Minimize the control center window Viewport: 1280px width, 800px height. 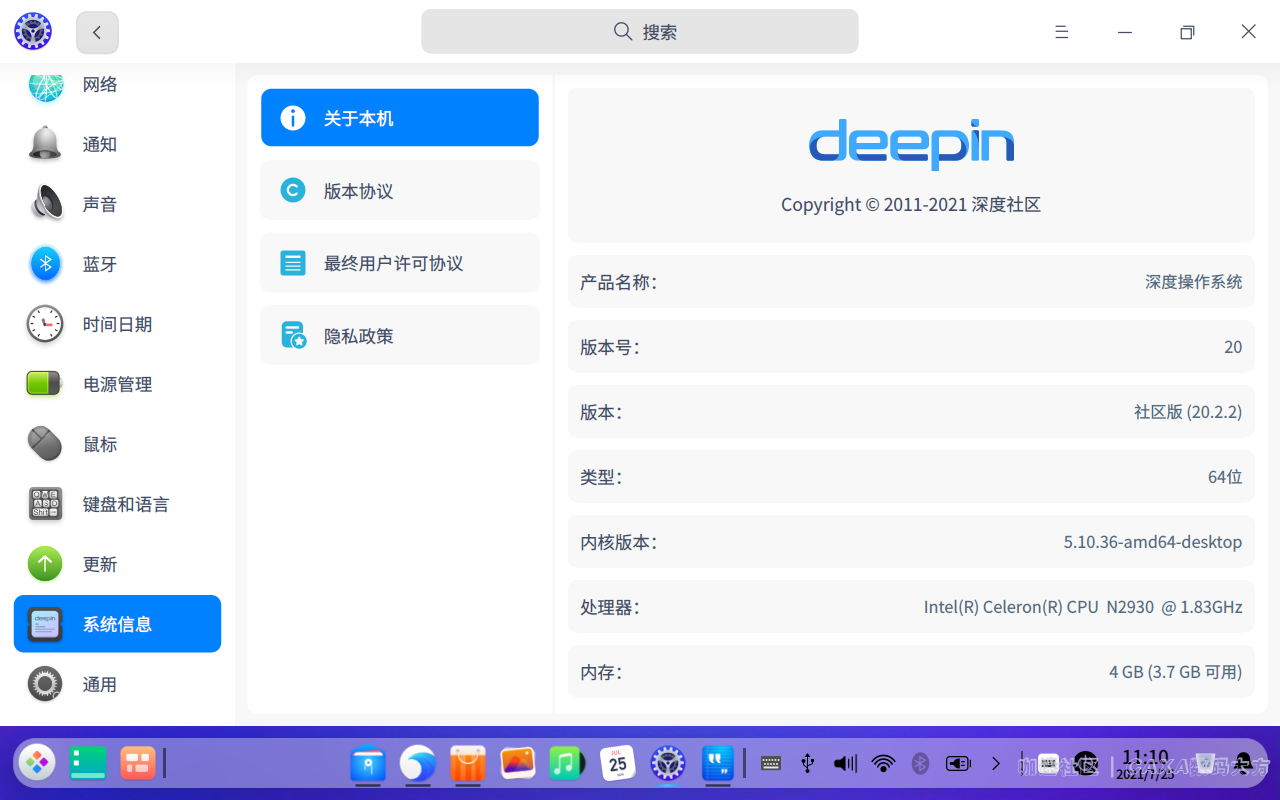tap(1125, 32)
